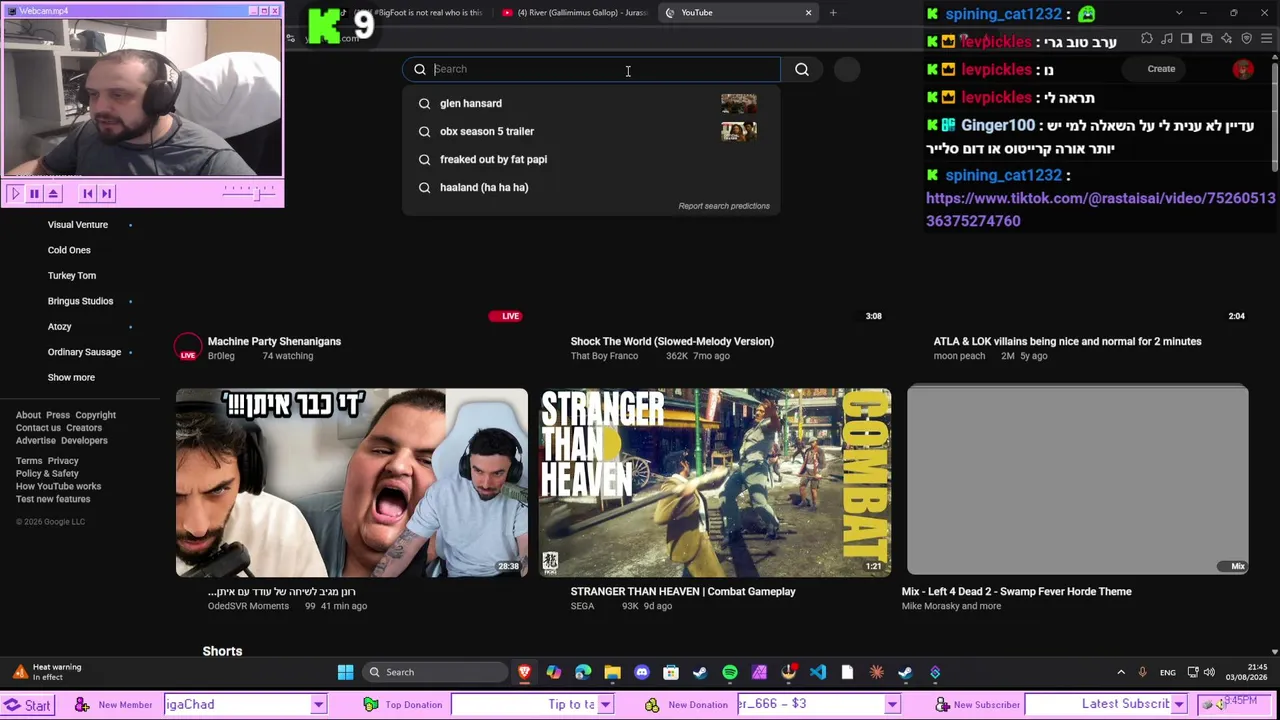Image resolution: width=1280 pixels, height=720 pixels.
Task: Open the ATLA & LOK villains video title
Action: click(x=1067, y=341)
